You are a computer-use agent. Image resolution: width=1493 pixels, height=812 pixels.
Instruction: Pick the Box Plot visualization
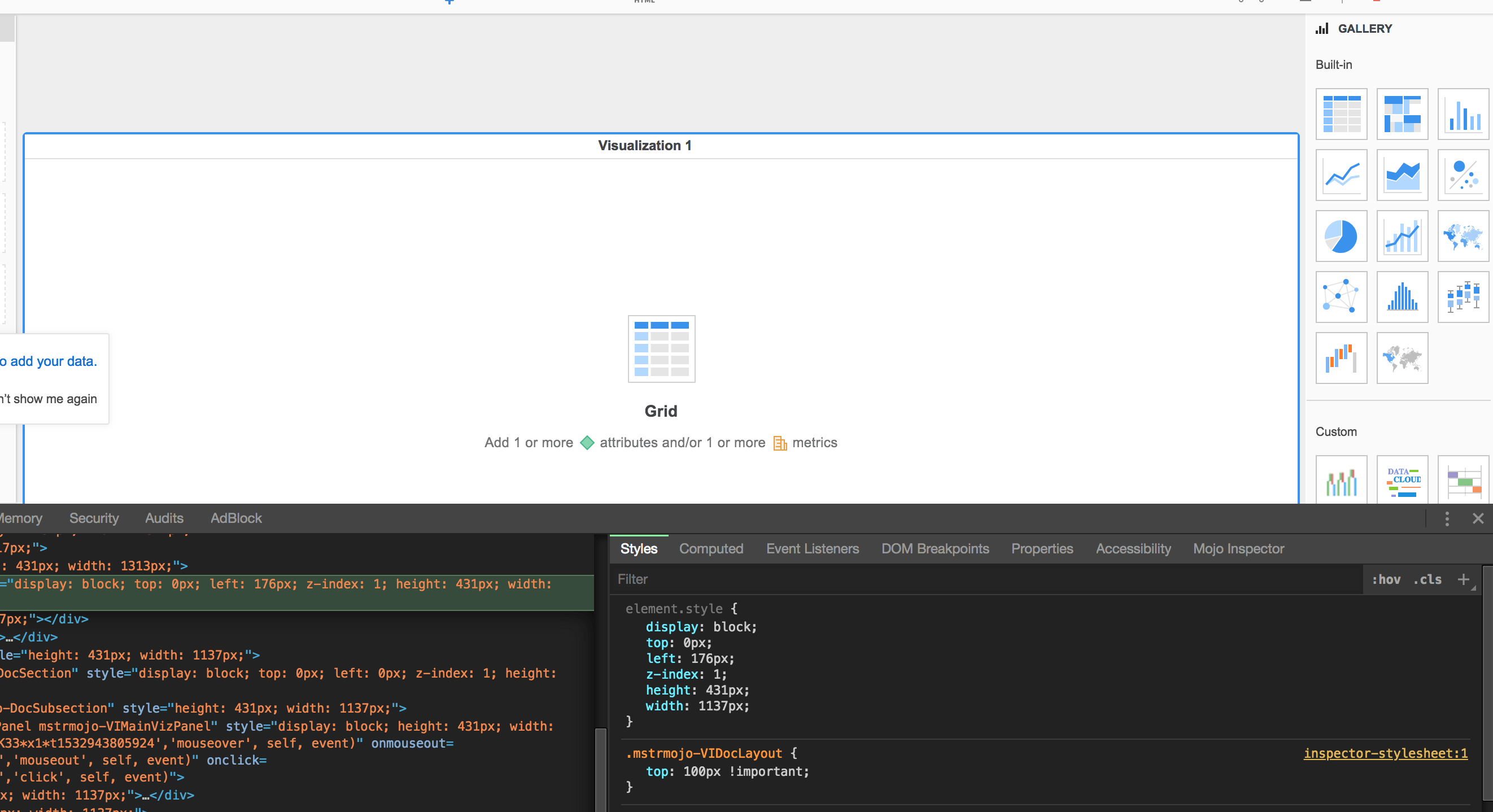(x=1463, y=297)
